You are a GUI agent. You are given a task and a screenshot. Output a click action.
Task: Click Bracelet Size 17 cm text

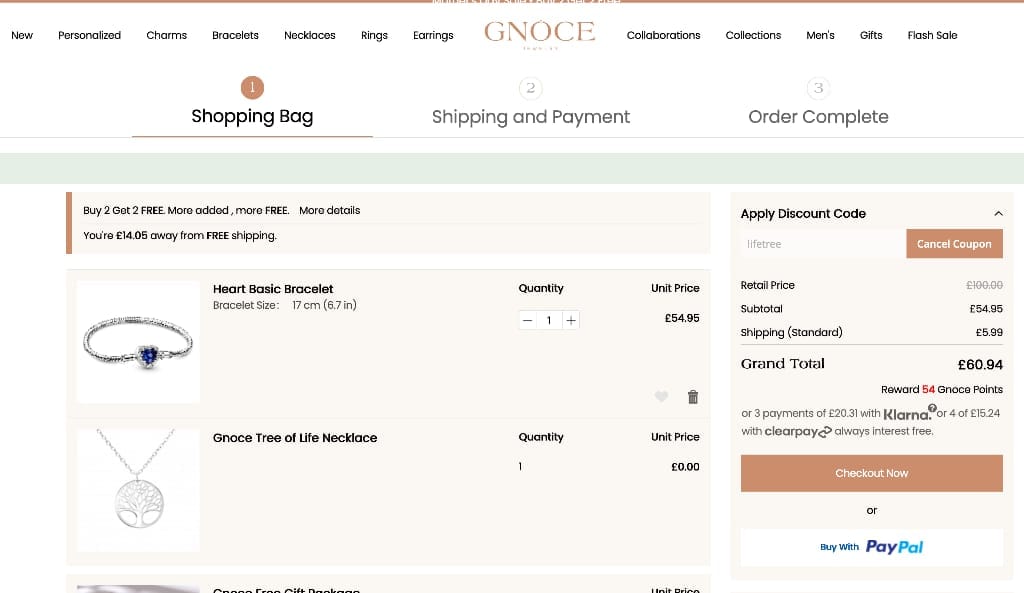285,305
